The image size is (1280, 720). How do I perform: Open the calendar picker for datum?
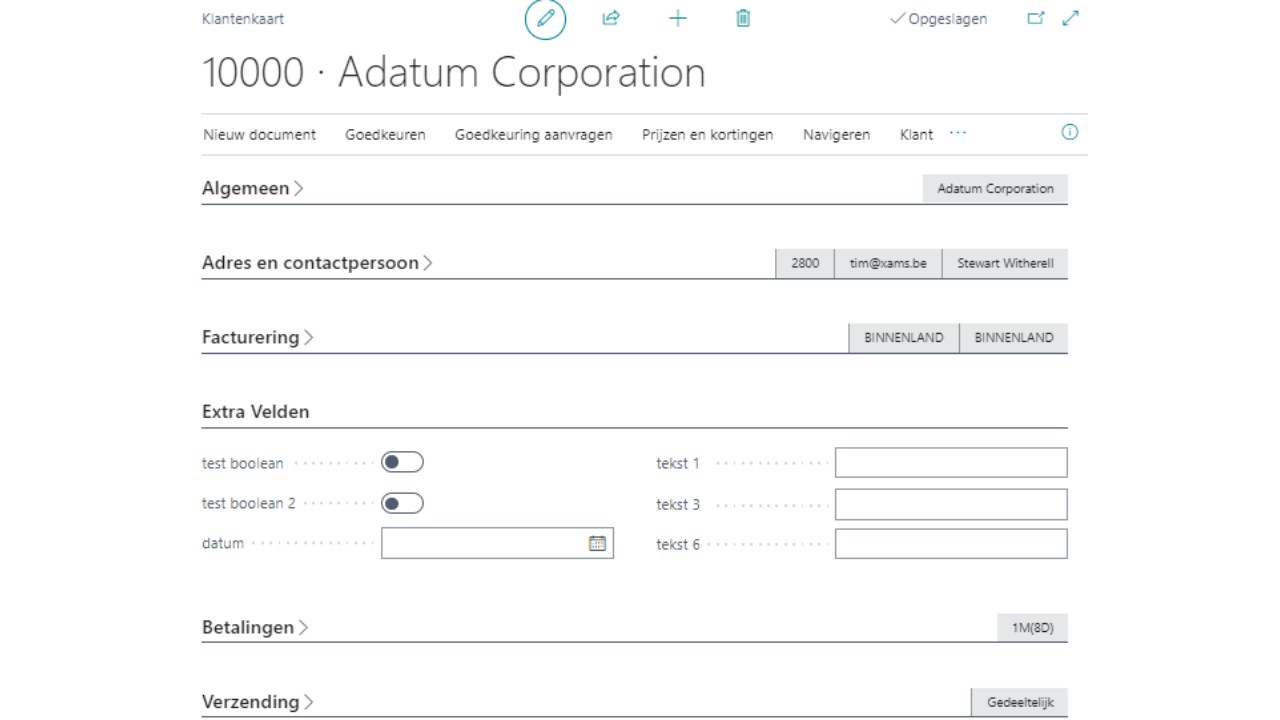click(x=597, y=543)
